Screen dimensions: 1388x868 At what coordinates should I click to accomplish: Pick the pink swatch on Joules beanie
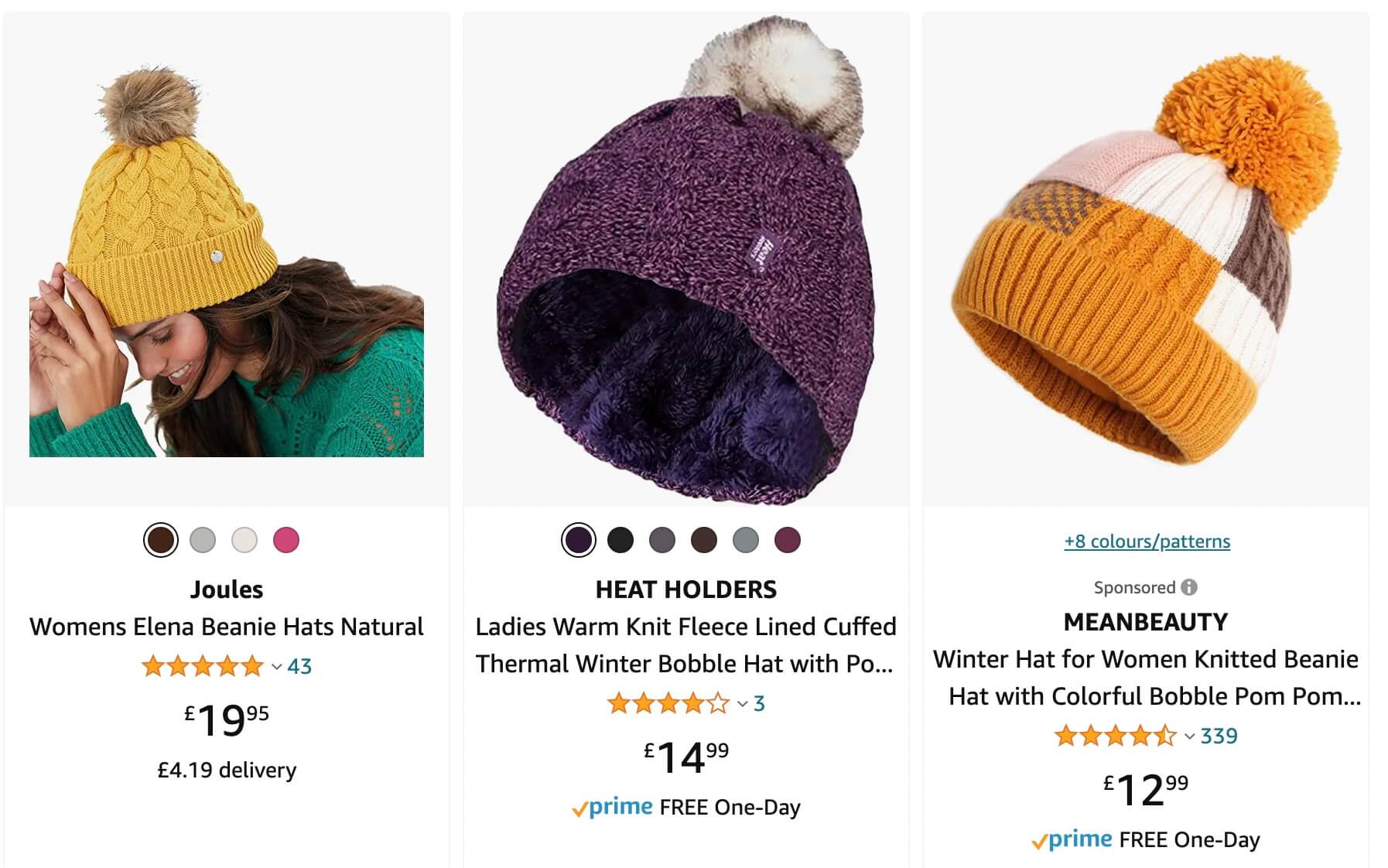point(286,540)
